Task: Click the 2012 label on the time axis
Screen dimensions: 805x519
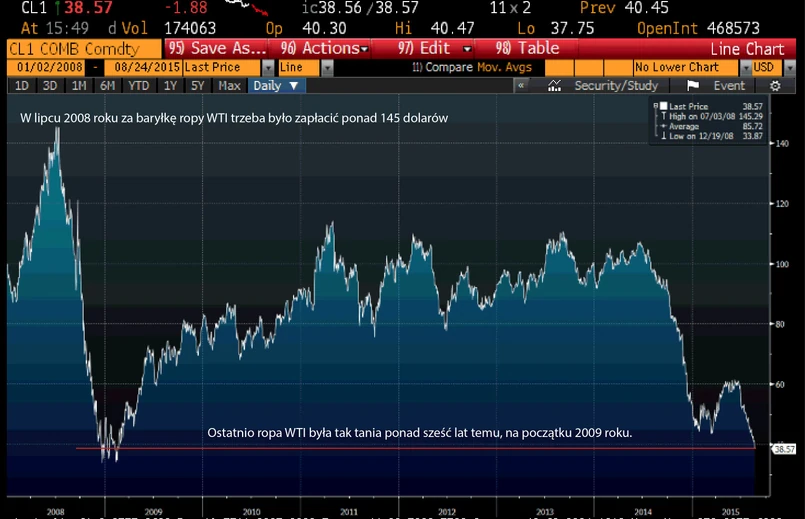Action: pyautogui.click(x=447, y=512)
